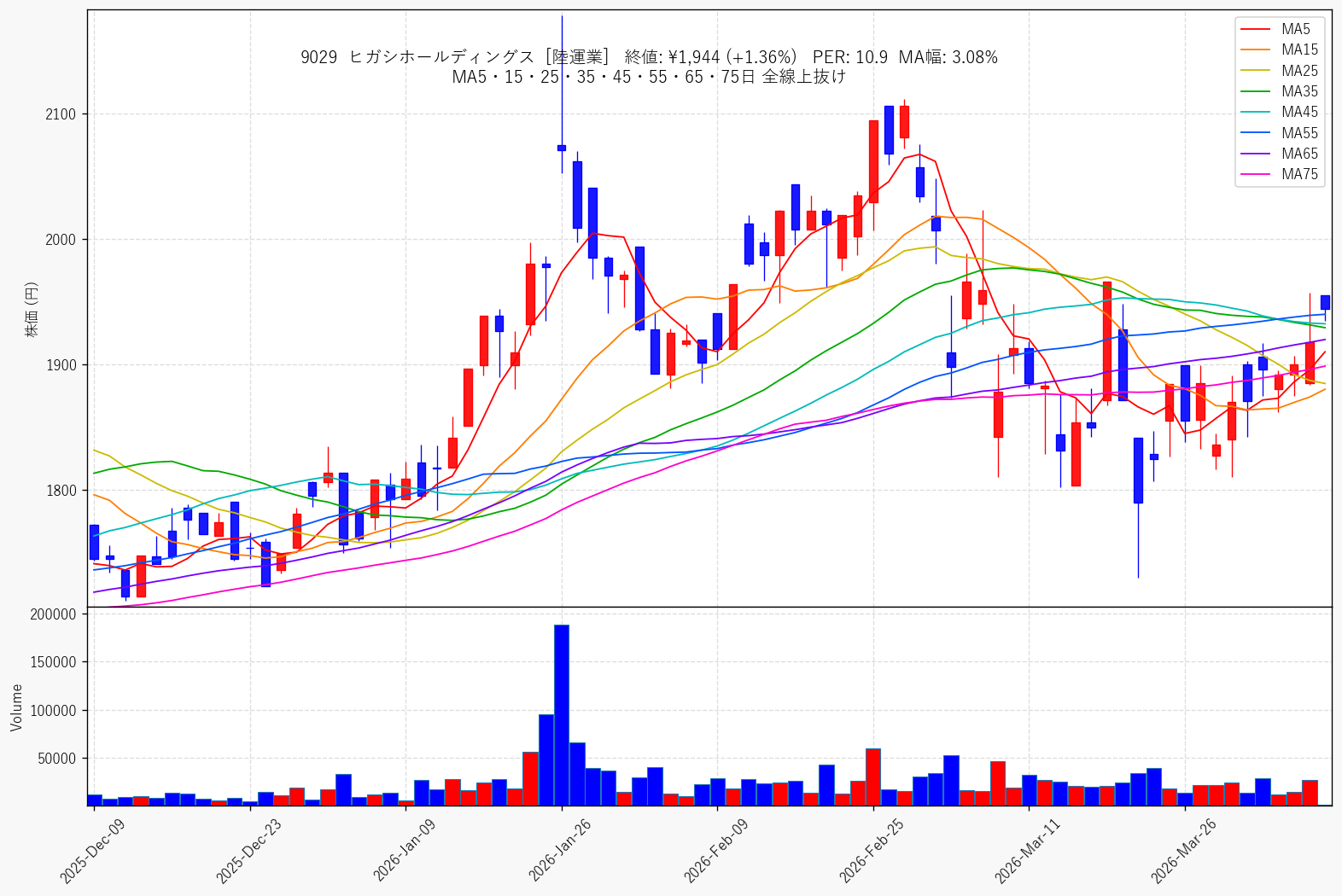Click the MA5 legend entry

[x=1279, y=29]
